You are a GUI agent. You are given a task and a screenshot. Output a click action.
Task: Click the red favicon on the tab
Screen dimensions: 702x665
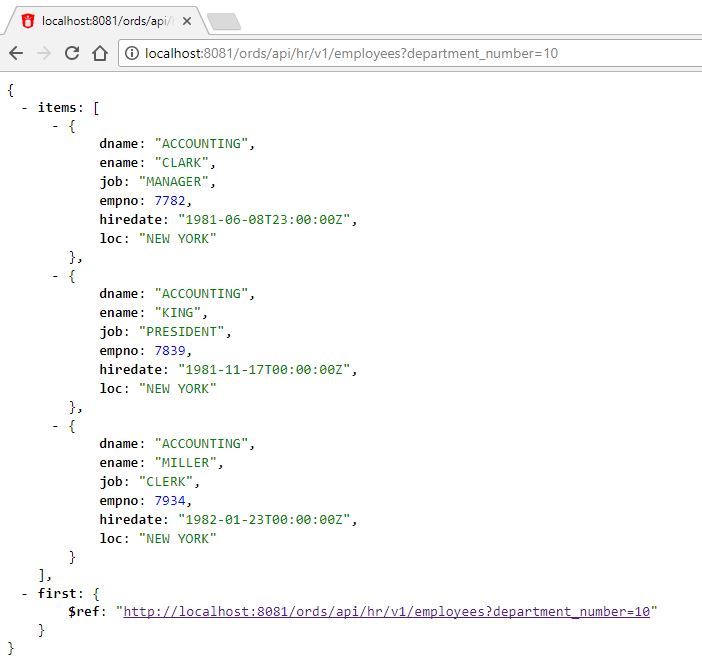pos(28,21)
